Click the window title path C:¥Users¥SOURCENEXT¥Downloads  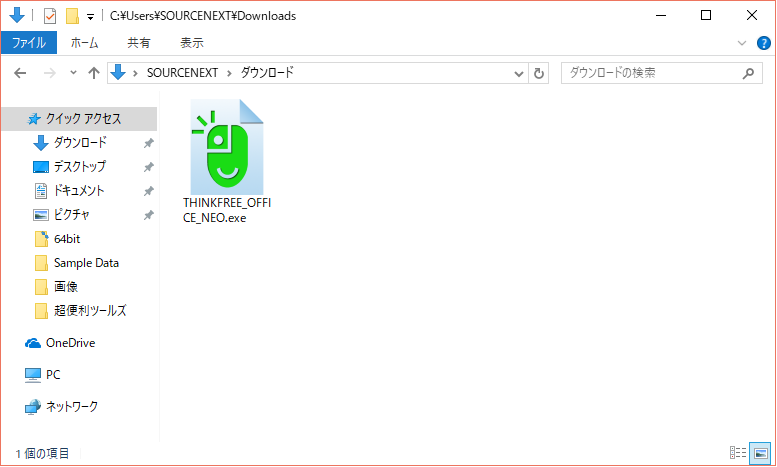click(x=203, y=16)
